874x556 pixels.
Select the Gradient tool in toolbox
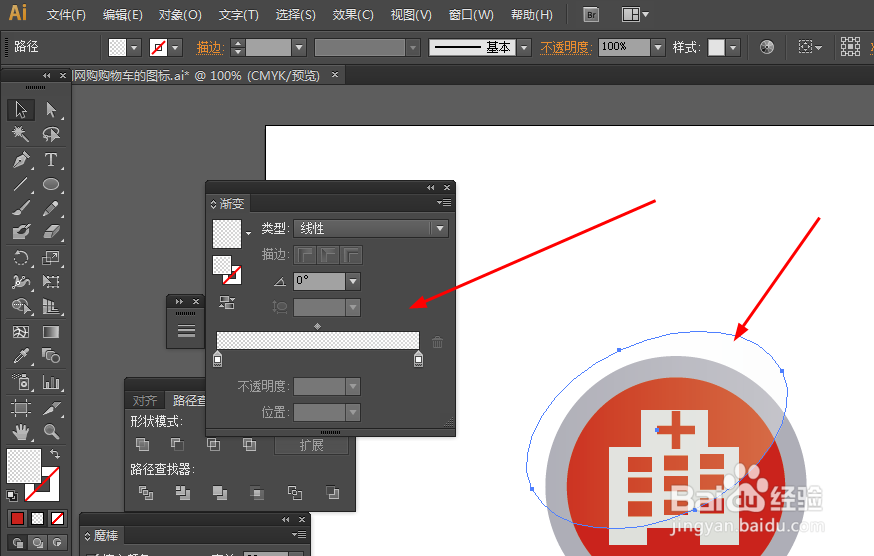(x=51, y=332)
